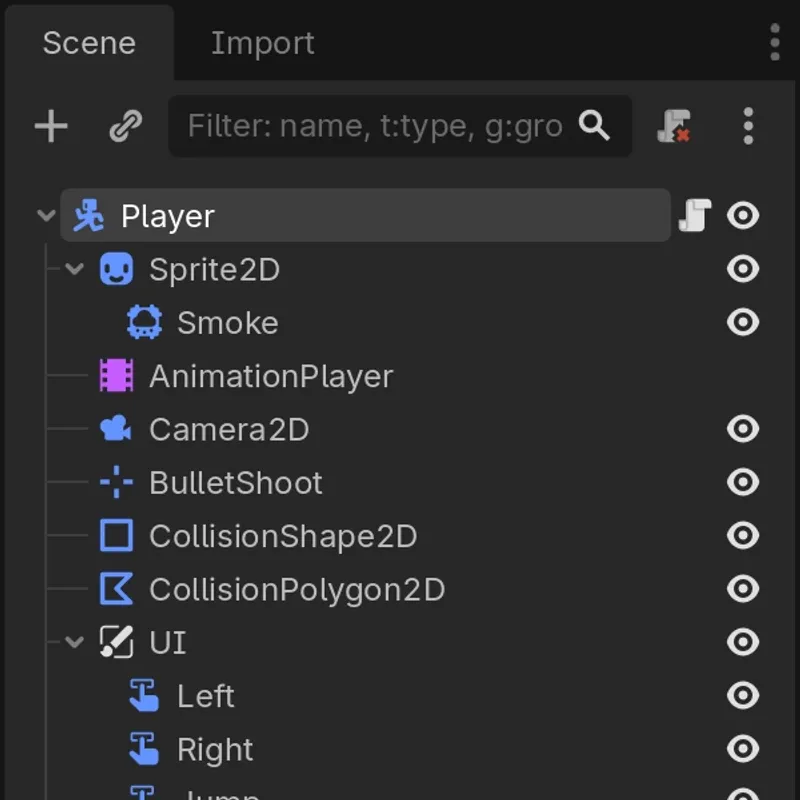Switch to the Import tab
This screenshot has height=800, width=800.
click(x=262, y=43)
